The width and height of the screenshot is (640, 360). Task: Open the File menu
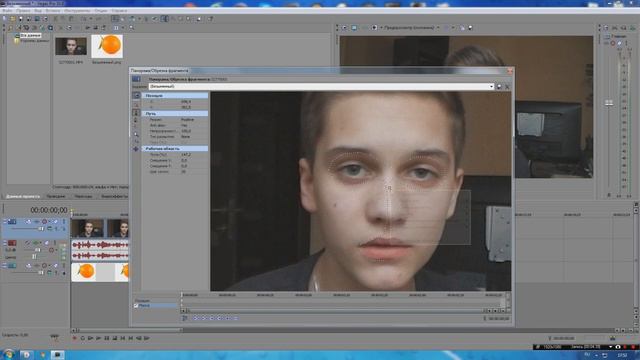coord(7,11)
